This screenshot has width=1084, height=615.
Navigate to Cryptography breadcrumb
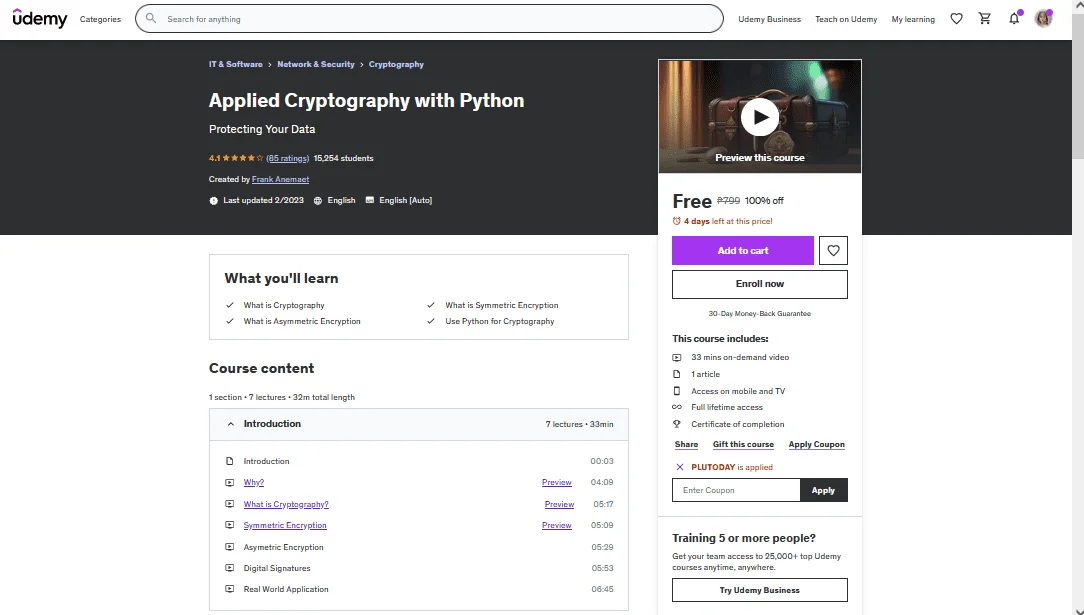pos(396,64)
